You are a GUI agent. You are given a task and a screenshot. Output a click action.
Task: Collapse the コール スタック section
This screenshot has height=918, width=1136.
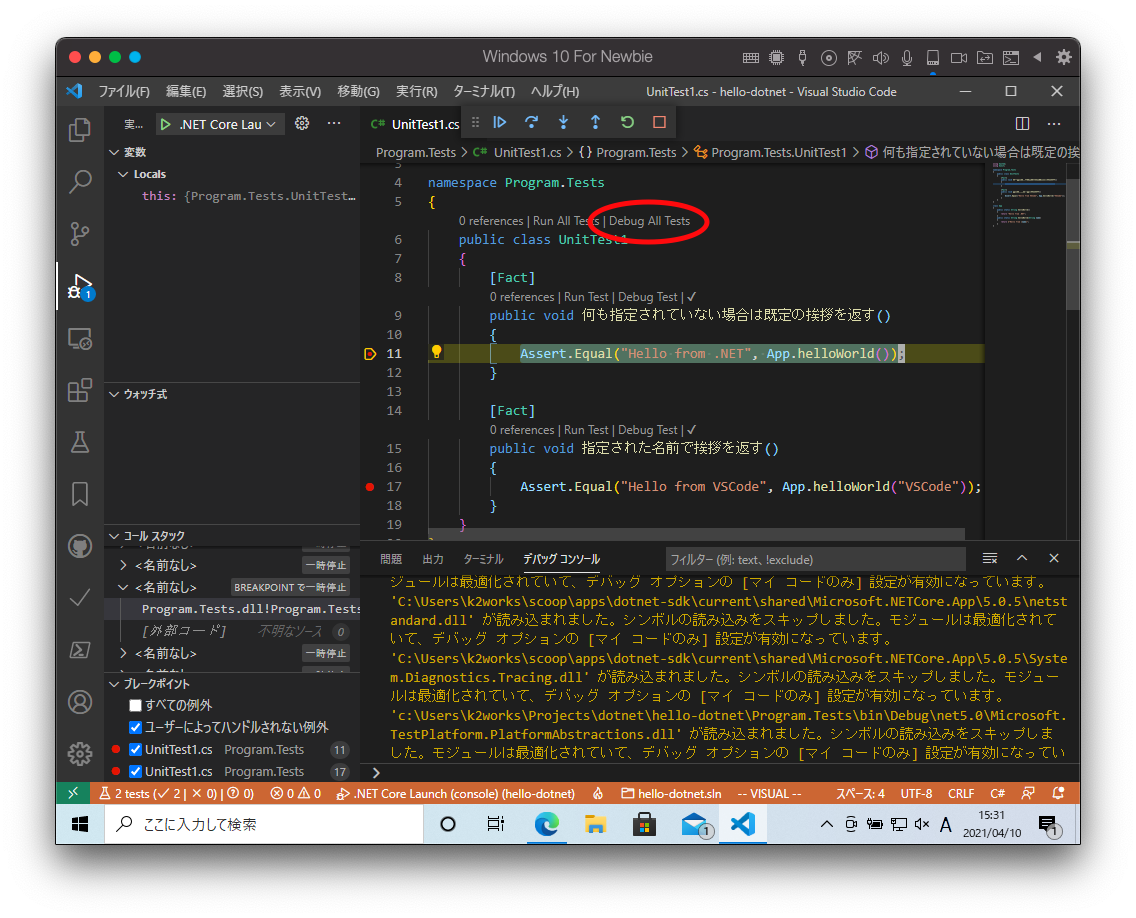coord(114,536)
